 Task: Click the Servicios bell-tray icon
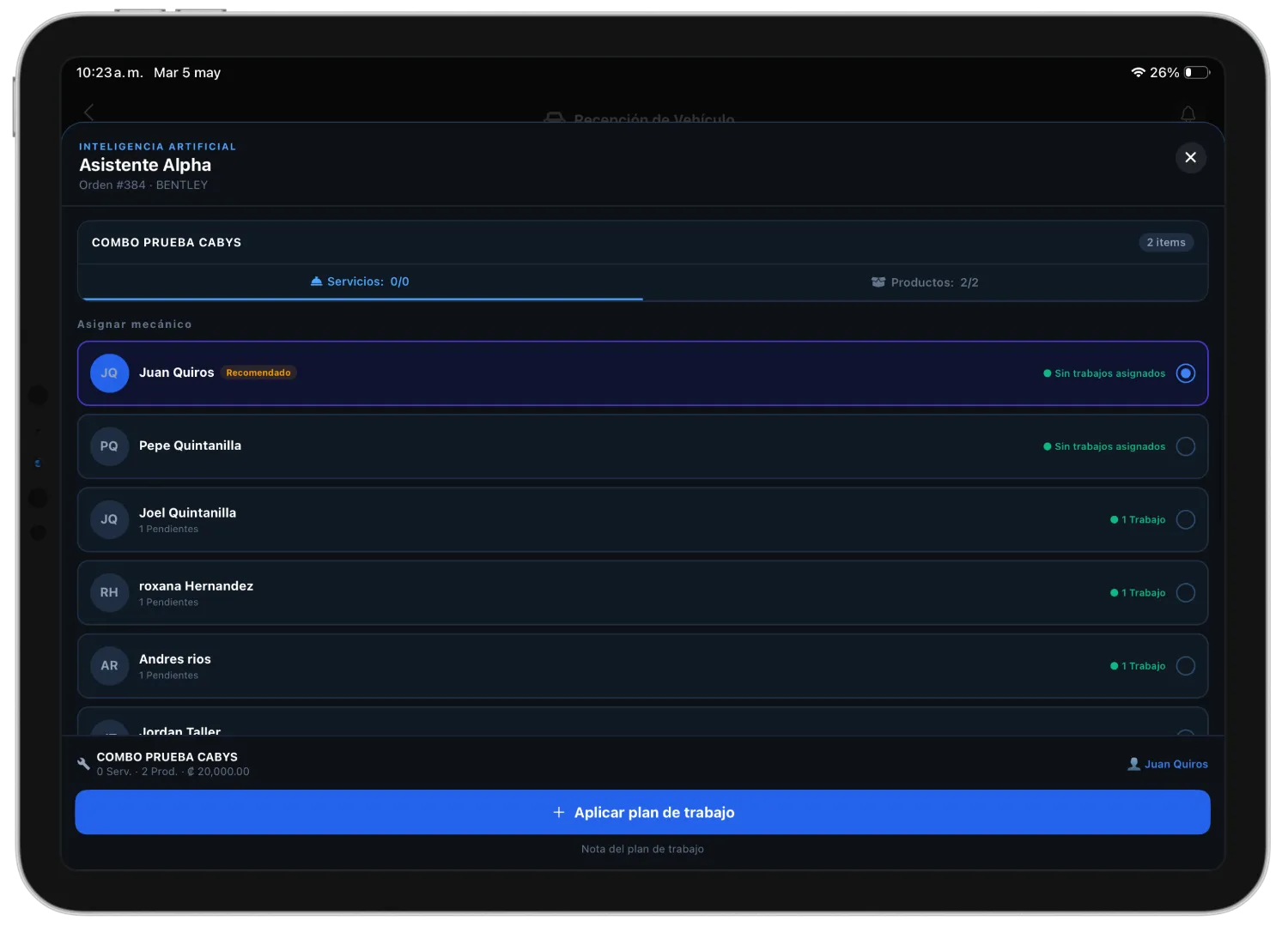[x=316, y=282]
